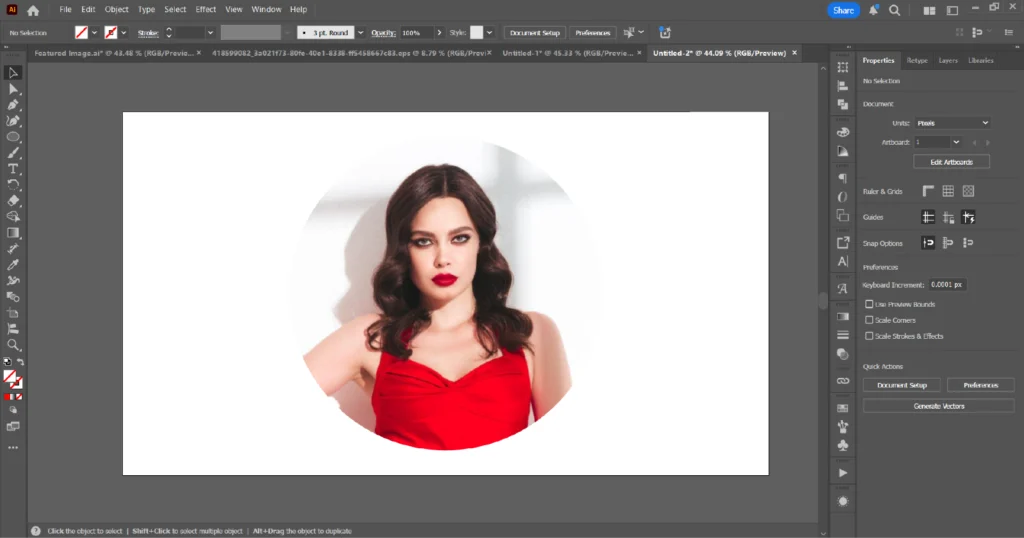Image resolution: width=1024 pixels, height=538 pixels.
Task: Click the Edit Artboards button
Action: (x=952, y=162)
